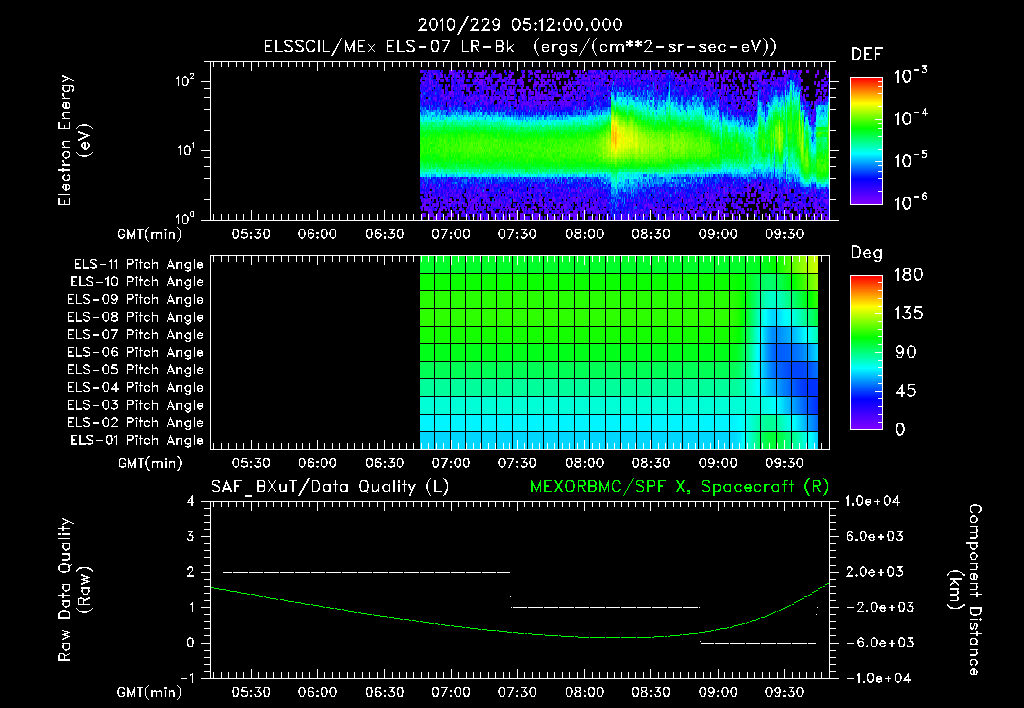Click GMT(min) label under the spectrogram panel
This screenshot has height=708, width=1024.
point(150,234)
